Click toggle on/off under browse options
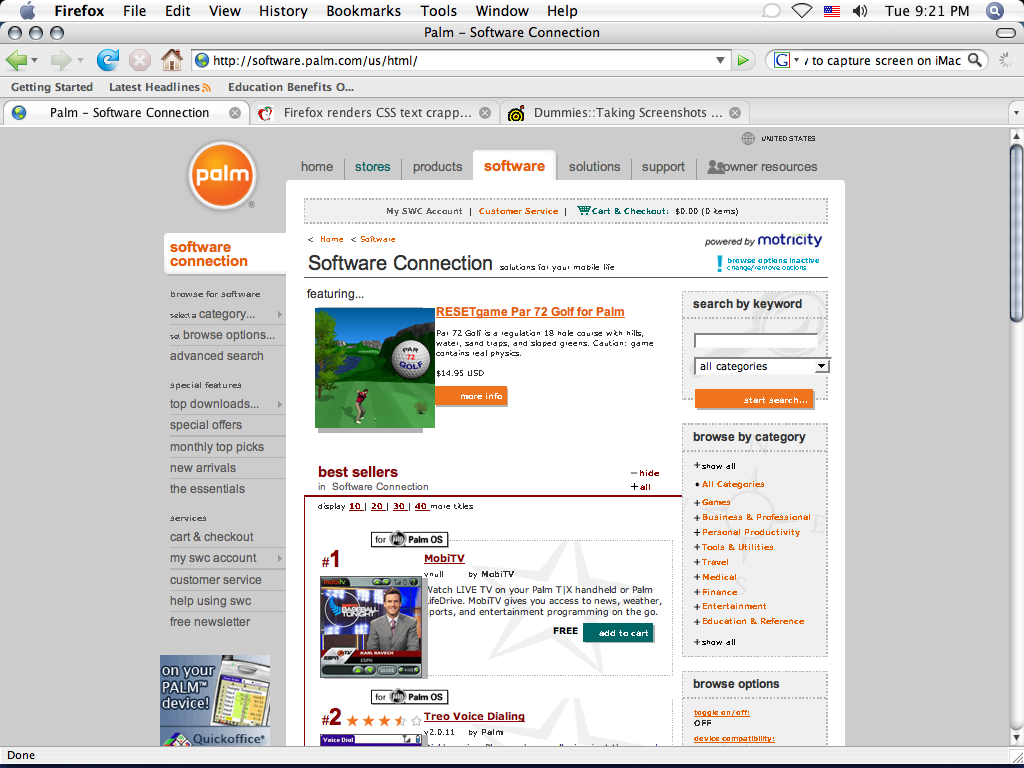This screenshot has width=1024, height=768. point(722,712)
